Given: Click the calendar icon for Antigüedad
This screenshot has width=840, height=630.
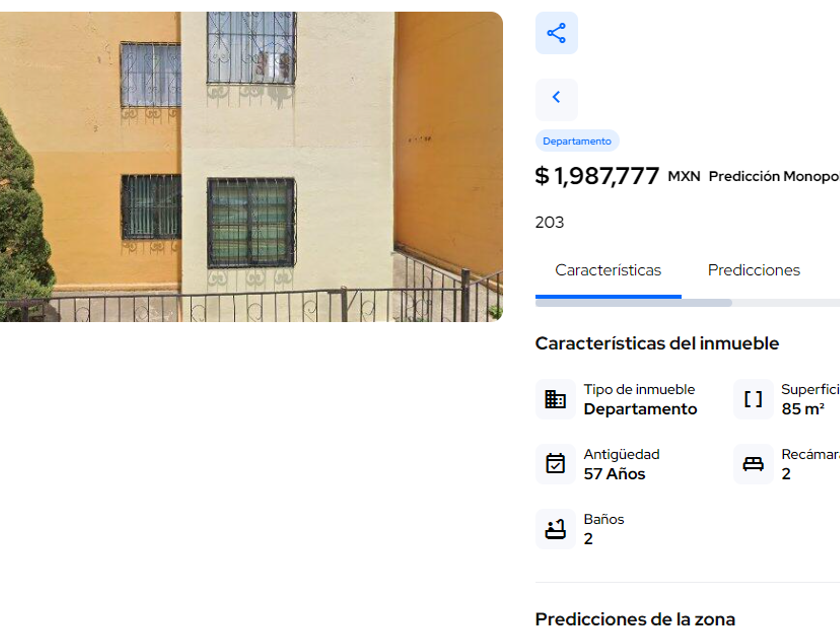Looking at the screenshot, I should click(x=555, y=464).
